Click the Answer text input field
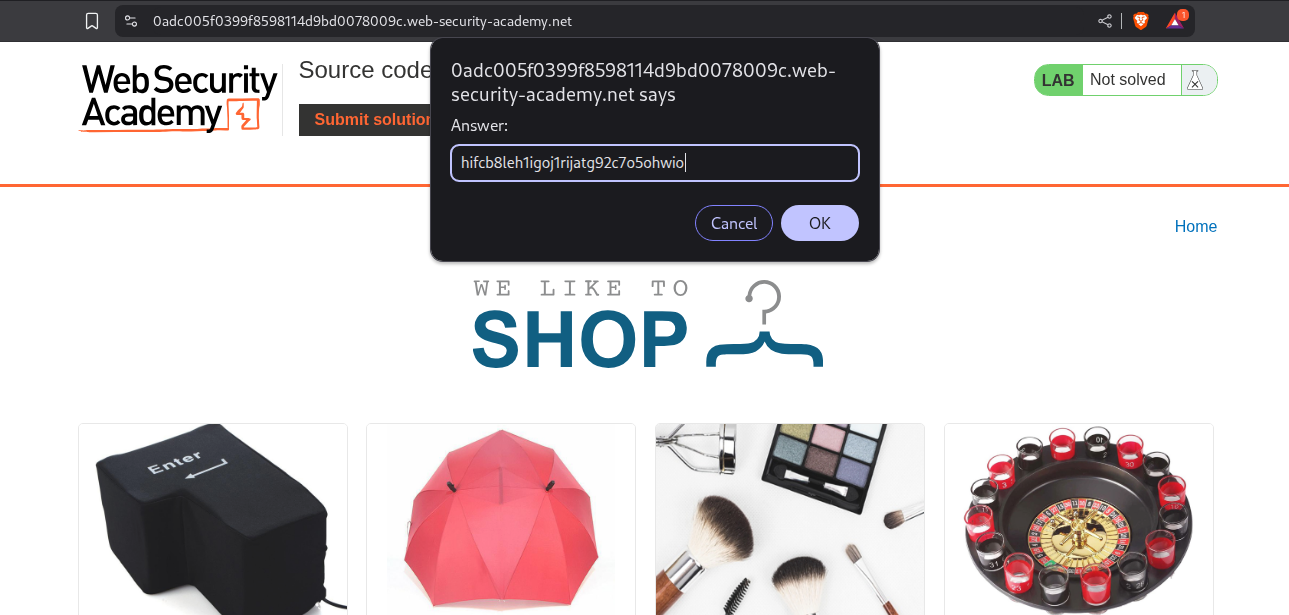This screenshot has width=1289, height=615. tap(655, 163)
